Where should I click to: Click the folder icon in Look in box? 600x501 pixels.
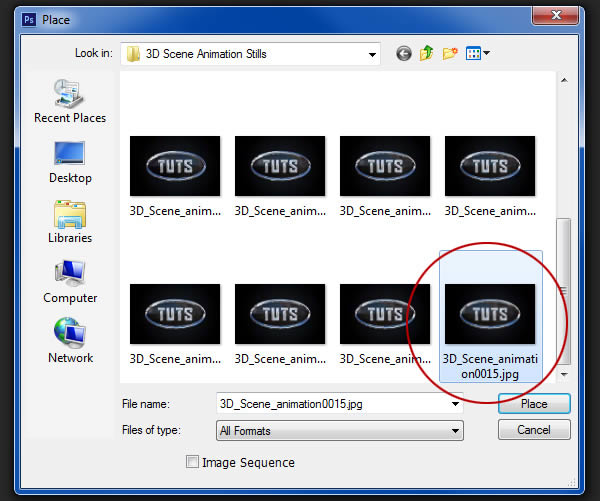133,54
